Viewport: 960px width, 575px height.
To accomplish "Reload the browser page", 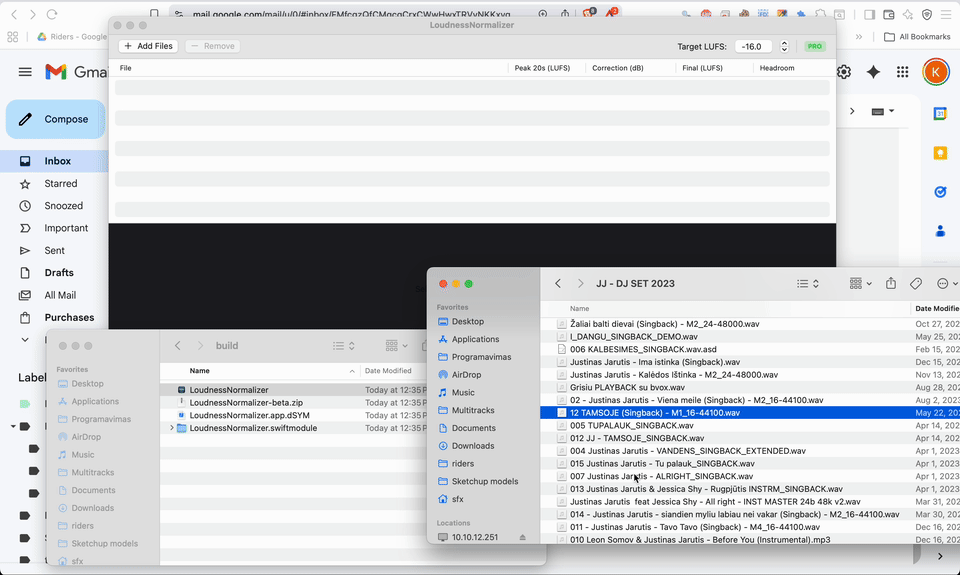I will (52, 13).
